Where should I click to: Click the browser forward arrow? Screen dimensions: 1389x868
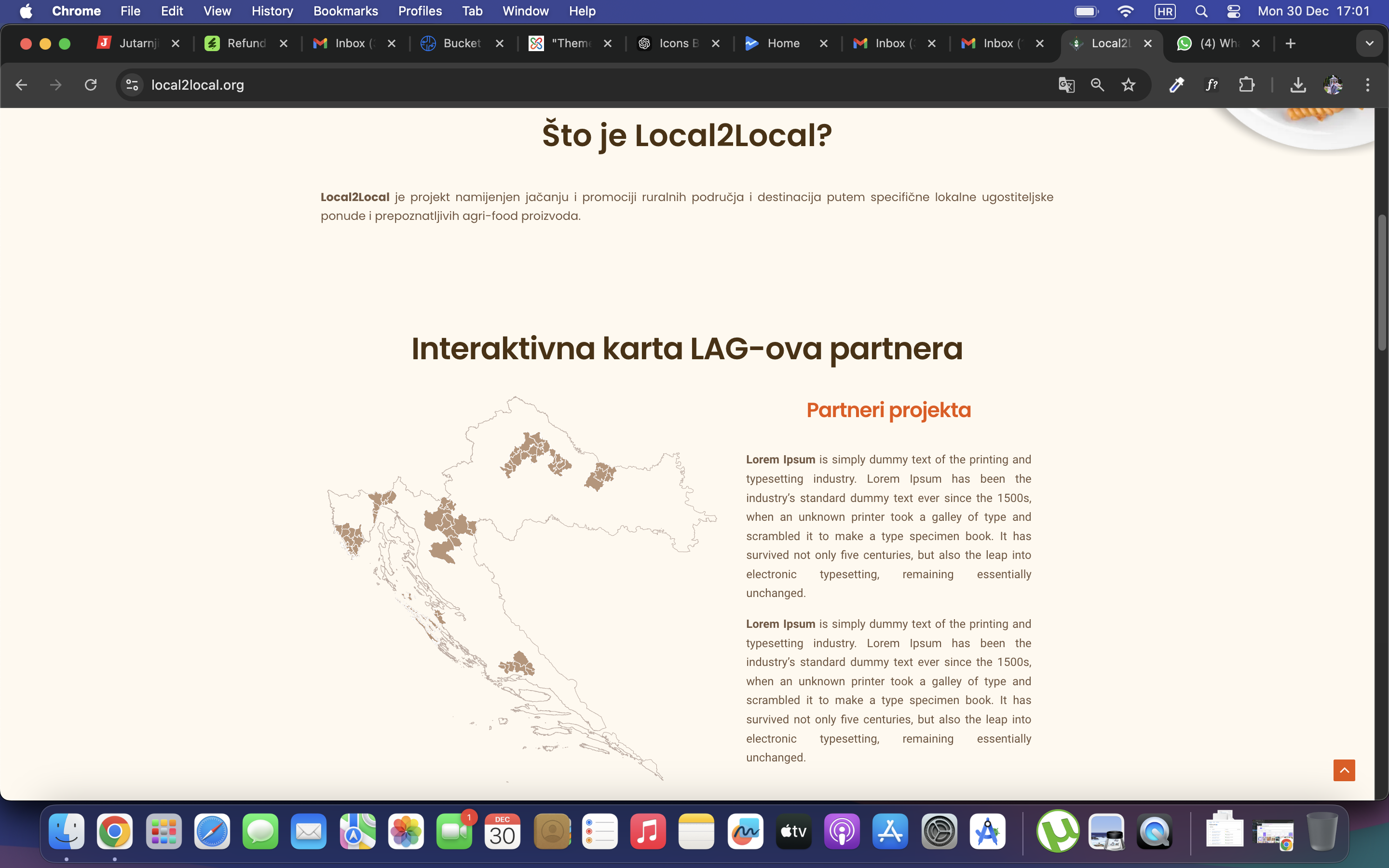click(55, 85)
